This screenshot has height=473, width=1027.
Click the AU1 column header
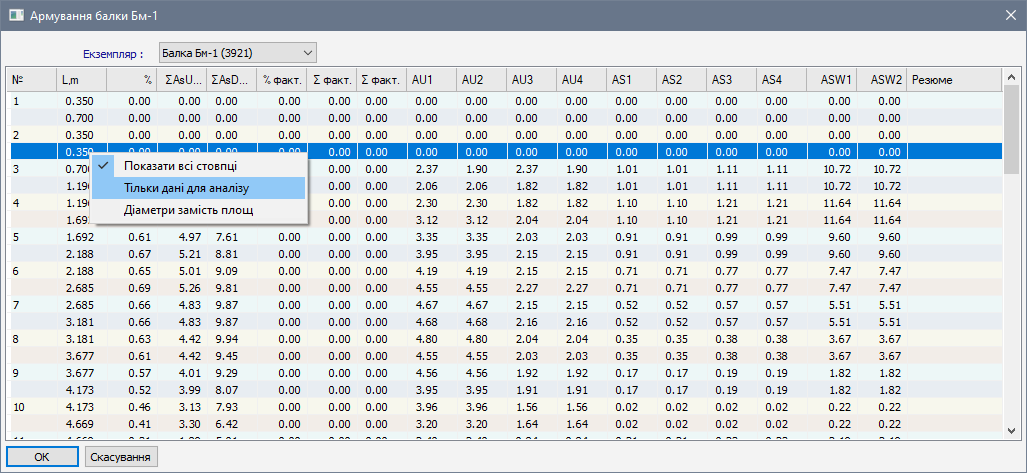[431, 79]
